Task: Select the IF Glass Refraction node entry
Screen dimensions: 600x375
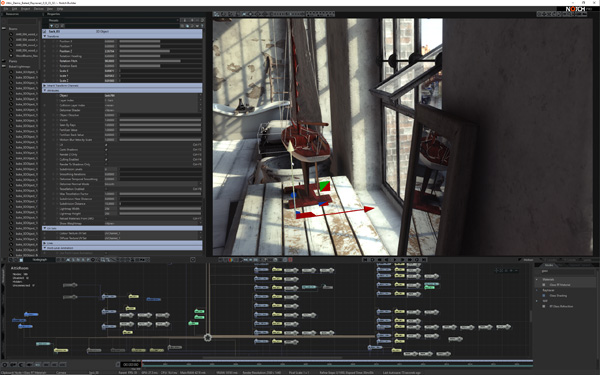Action: [x=561, y=306]
